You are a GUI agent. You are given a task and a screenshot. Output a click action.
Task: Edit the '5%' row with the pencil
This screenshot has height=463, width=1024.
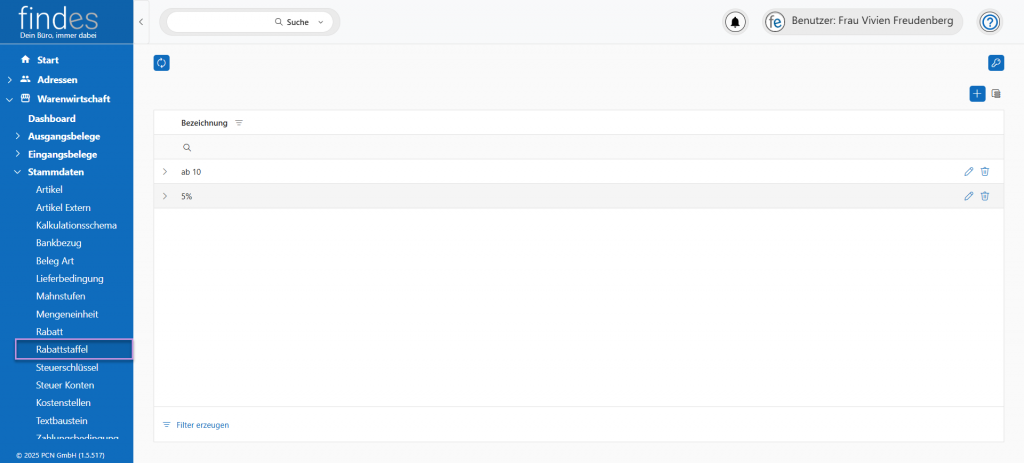click(968, 196)
